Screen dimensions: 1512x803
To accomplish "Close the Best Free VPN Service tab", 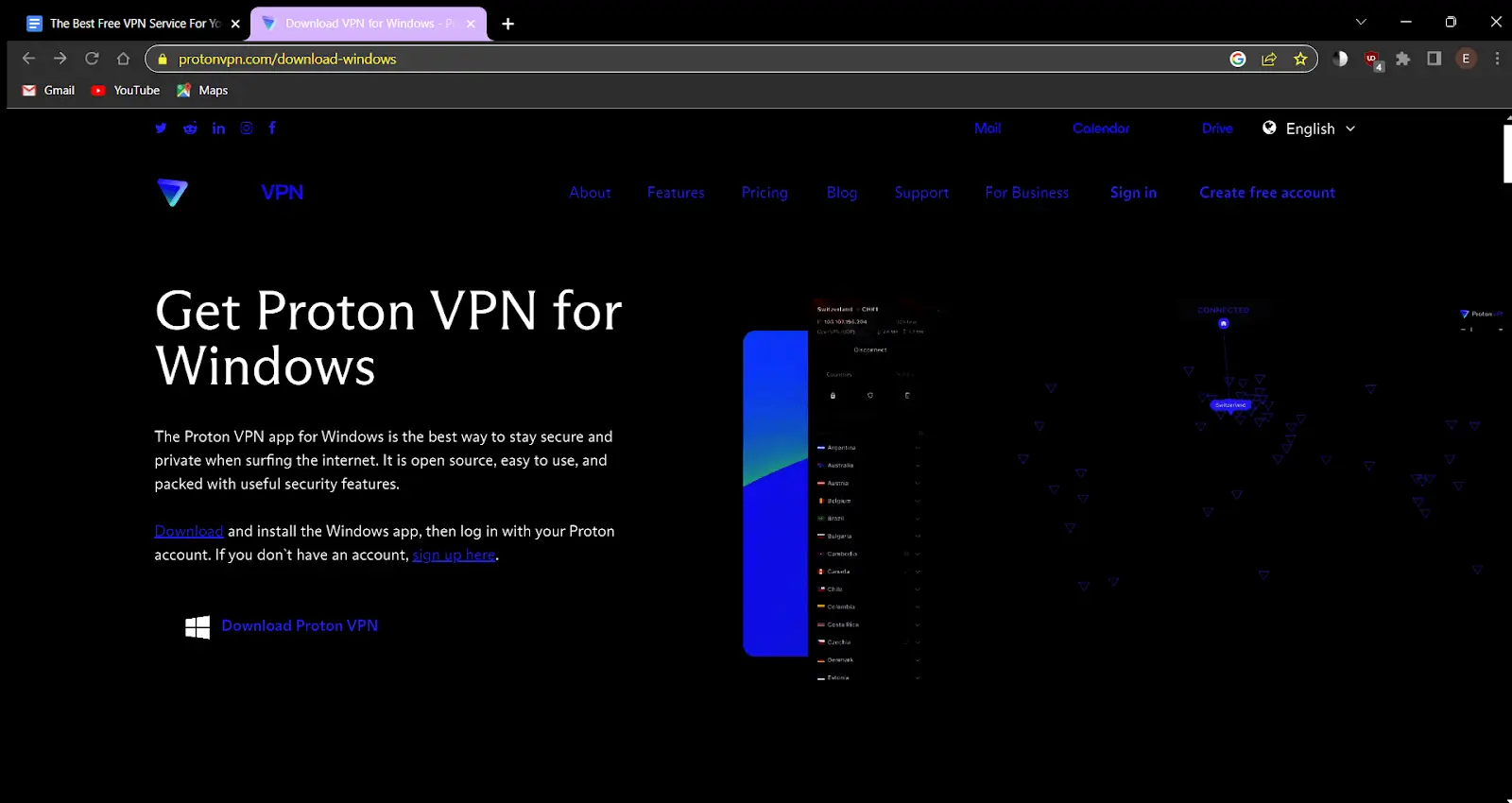I will coord(235,24).
